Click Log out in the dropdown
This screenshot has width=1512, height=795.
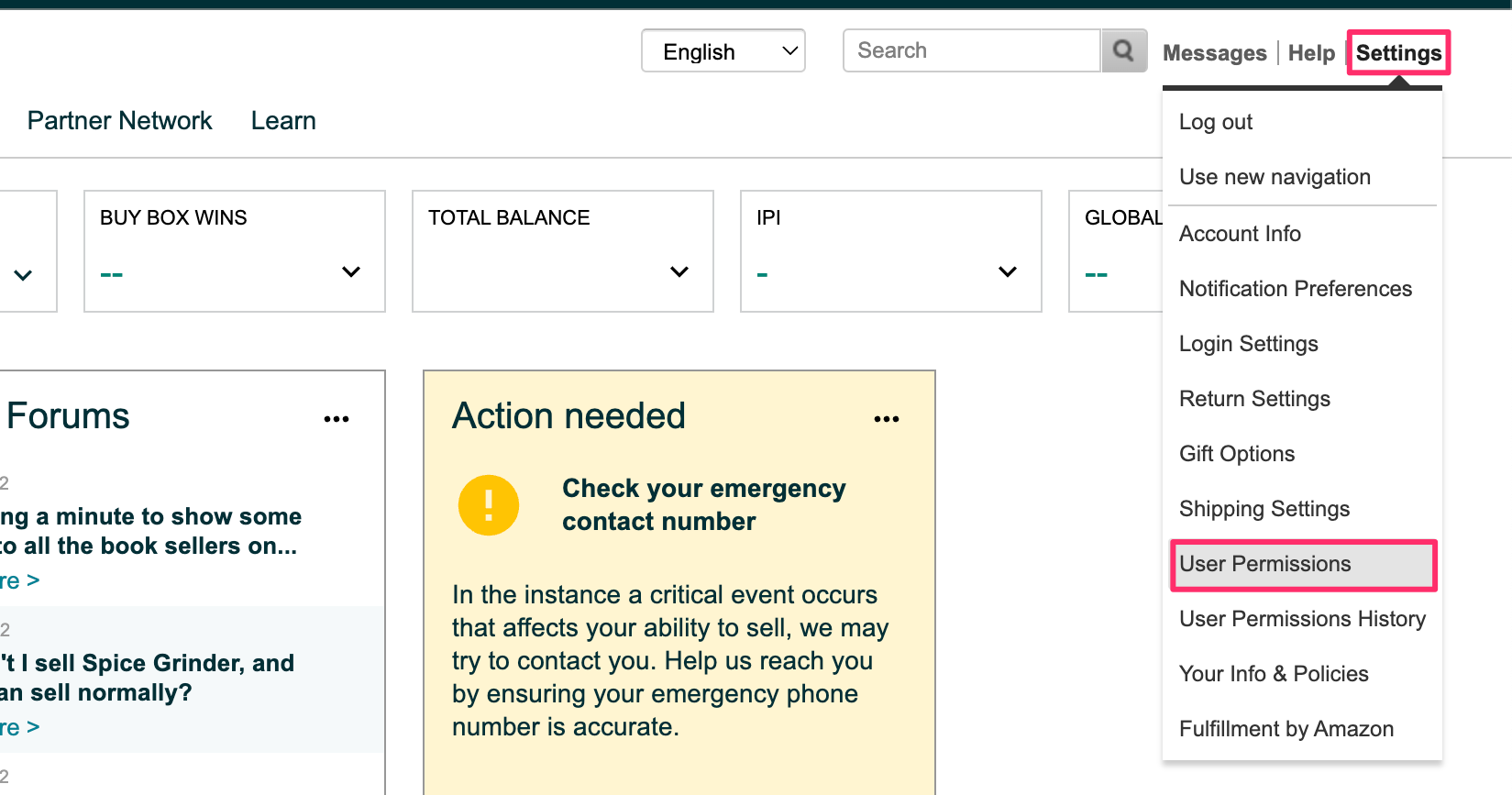pyautogui.click(x=1215, y=122)
